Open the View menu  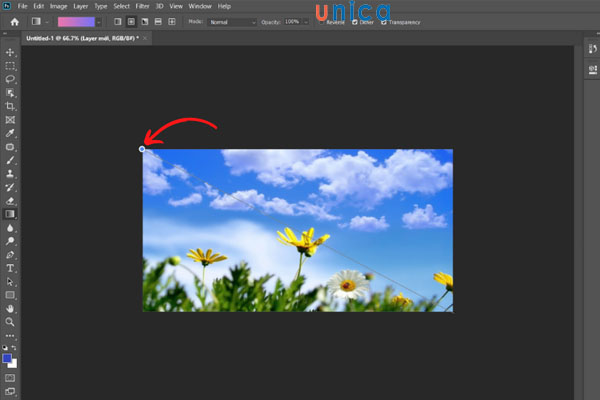click(x=176, y=6)
